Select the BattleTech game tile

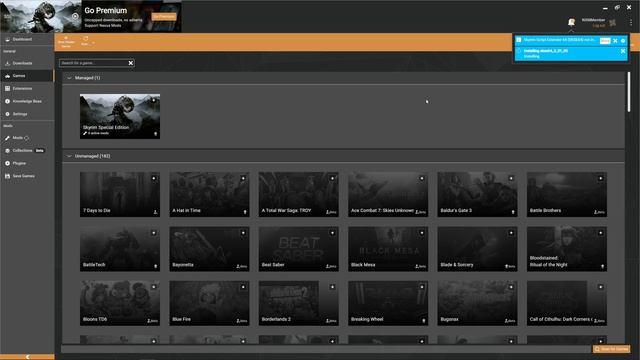click(x=120, y=249)
